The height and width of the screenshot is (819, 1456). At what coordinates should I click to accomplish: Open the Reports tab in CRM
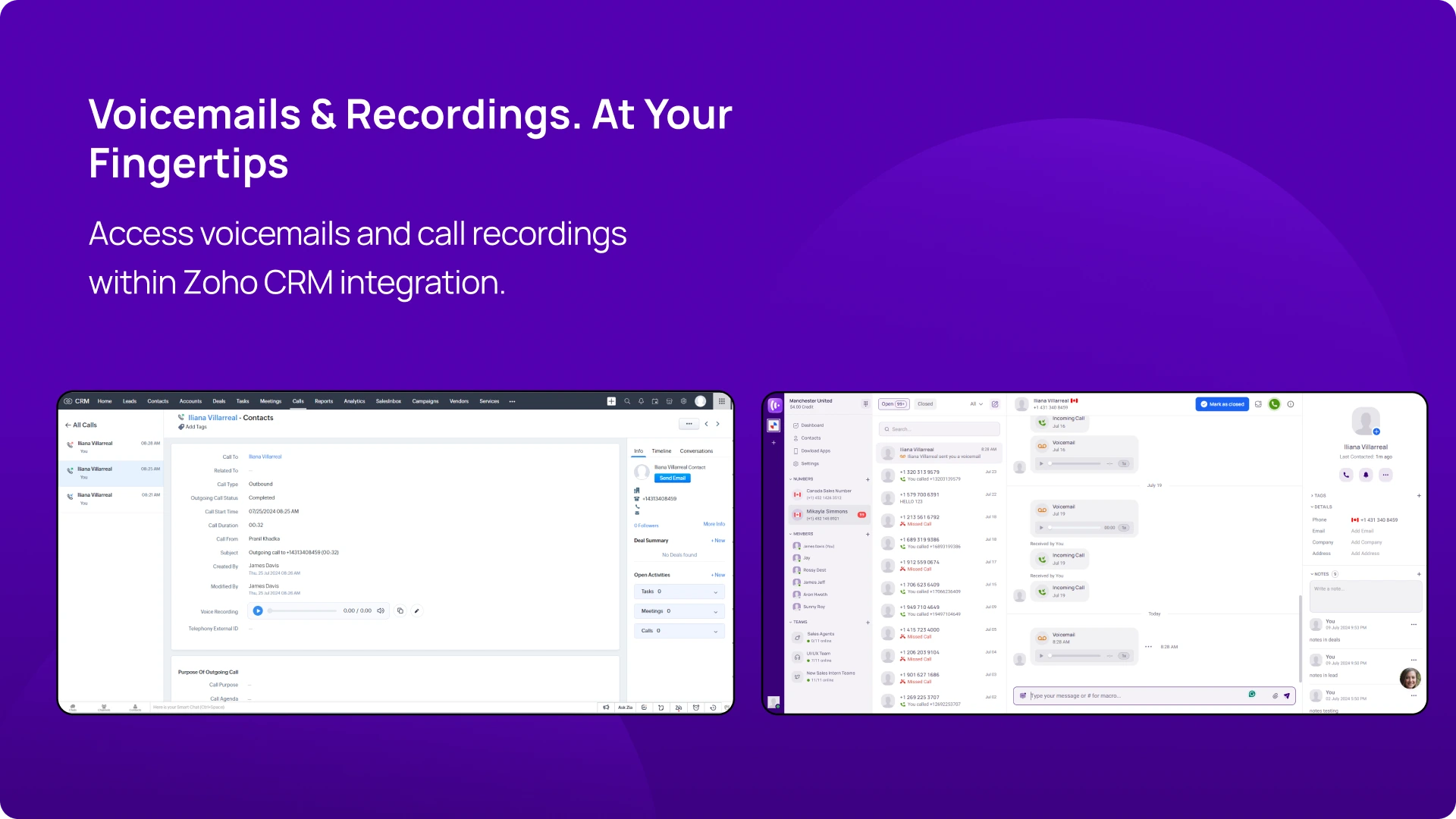pos(324,401)
